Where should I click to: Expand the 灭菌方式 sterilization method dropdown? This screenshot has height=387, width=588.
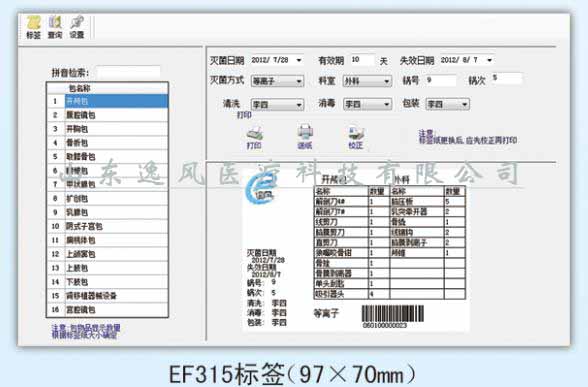pyautogui.click(x=299, y=81)
